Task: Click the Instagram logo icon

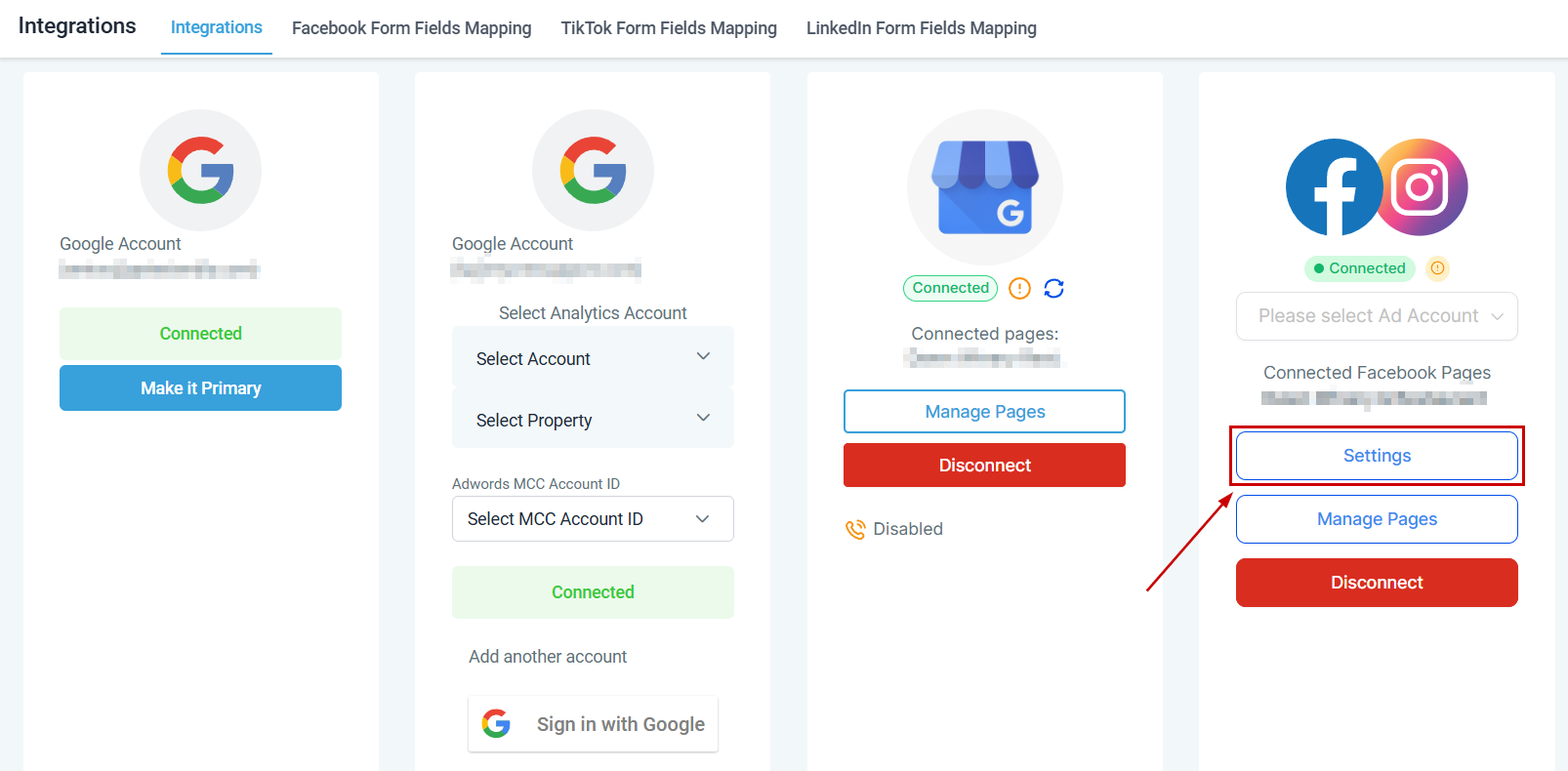Action: pyautogui.click(x=1421, y=187)
